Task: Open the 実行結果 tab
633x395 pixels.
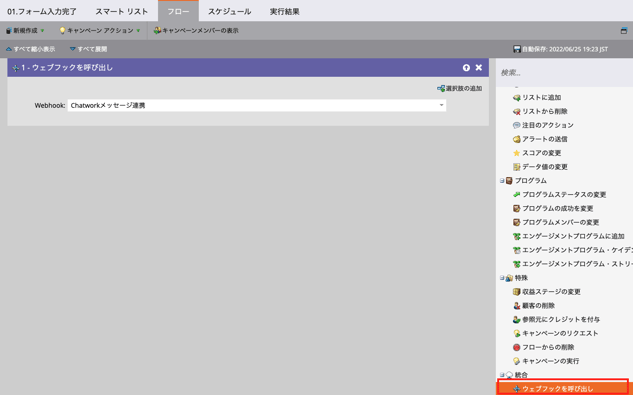Action: tap(285, 11)
